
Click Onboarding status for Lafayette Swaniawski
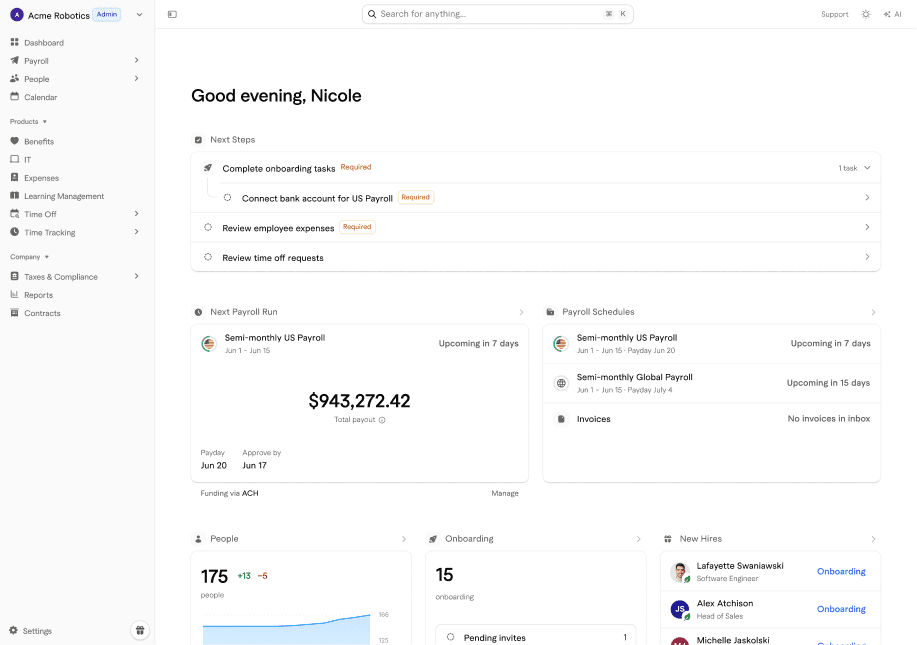[x=841, y=571]
